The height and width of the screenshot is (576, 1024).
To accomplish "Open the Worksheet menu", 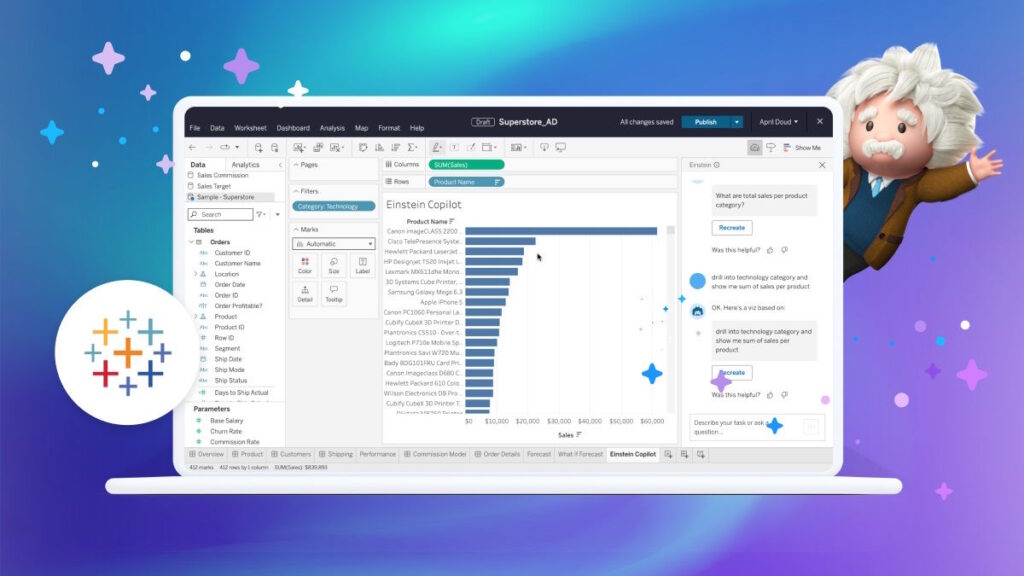I will (x=250, y=128).
